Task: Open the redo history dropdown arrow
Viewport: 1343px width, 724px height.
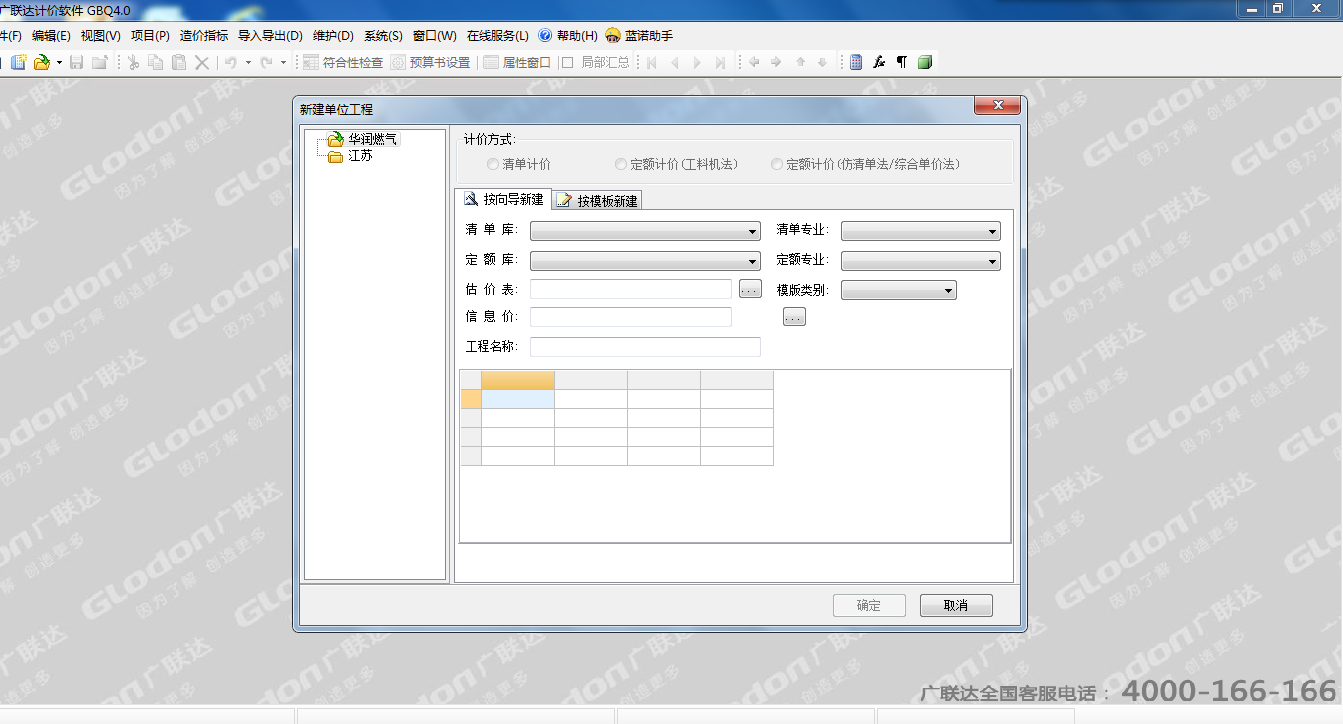Action: [283, 62]
